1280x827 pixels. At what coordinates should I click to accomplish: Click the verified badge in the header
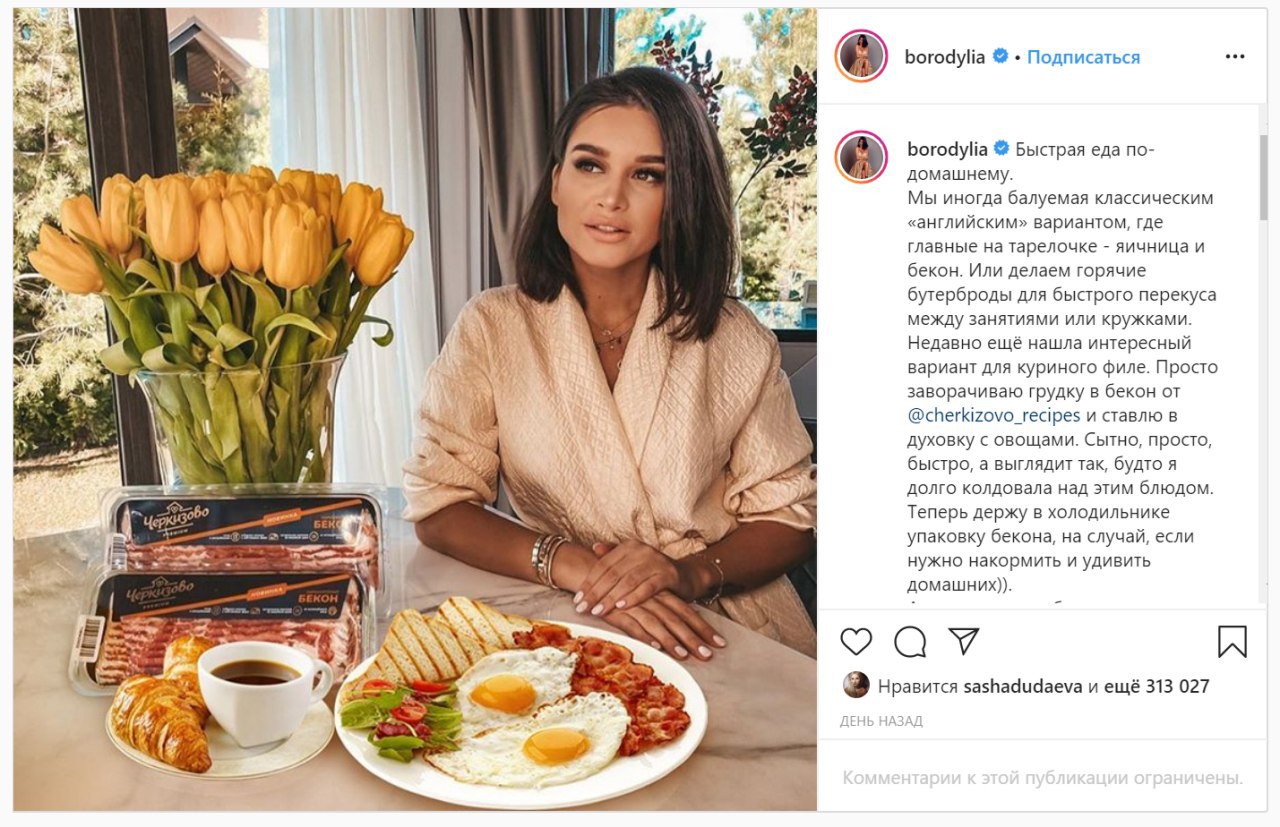click(1000, 57)
